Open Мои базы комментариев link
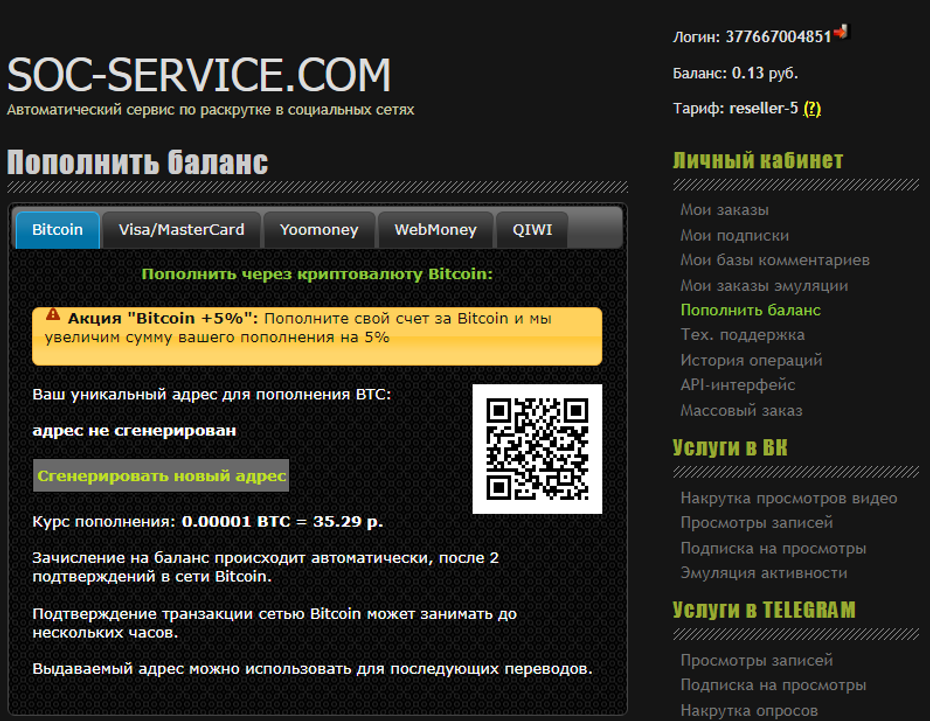 click(x=775, y=260)
